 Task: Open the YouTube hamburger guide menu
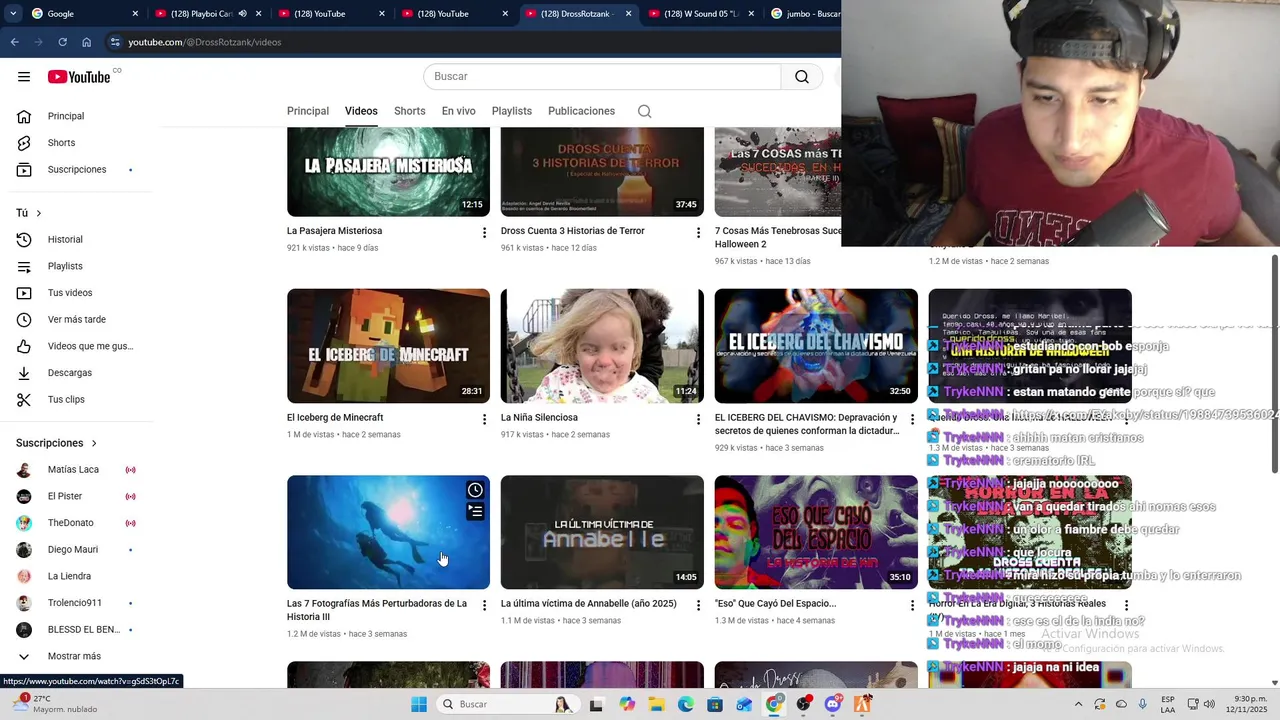[x=24, y=77]
